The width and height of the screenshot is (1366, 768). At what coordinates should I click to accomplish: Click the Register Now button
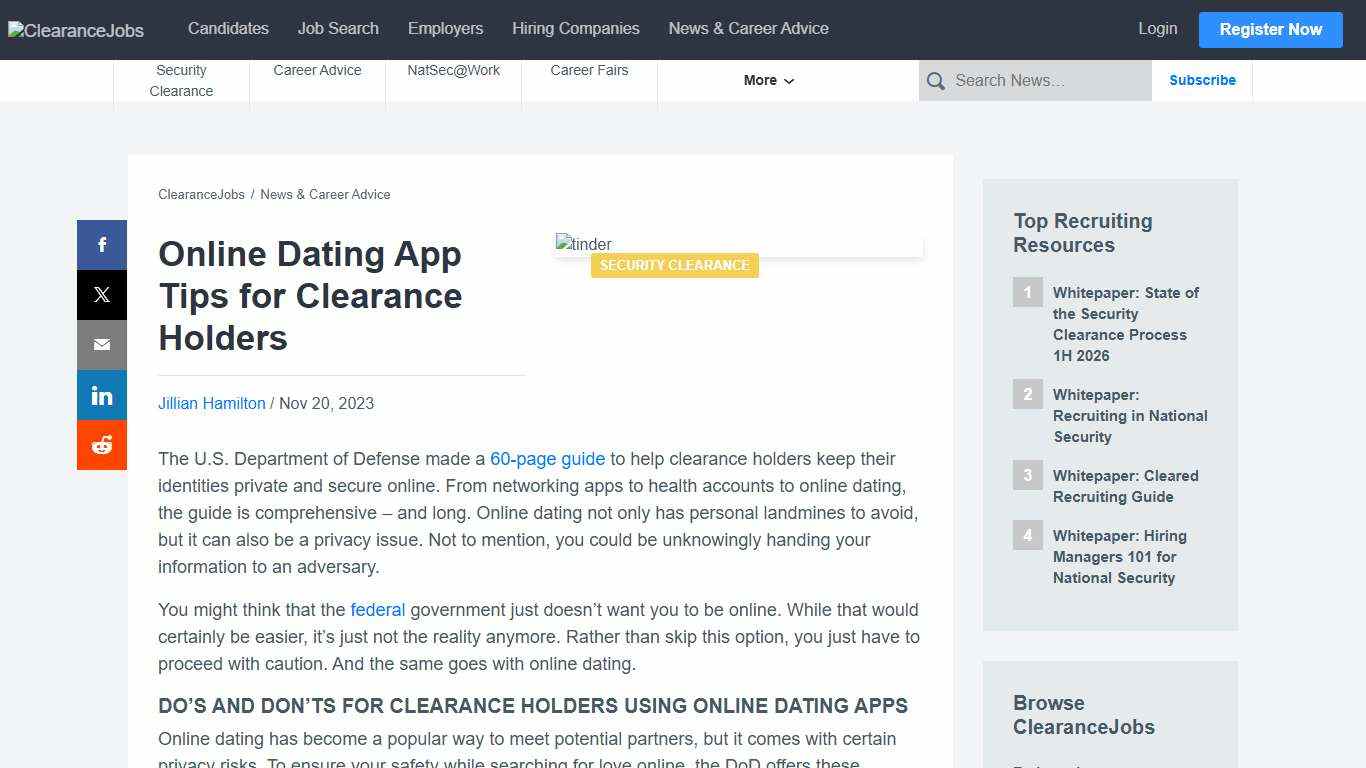pyautogui.click(x=1270, y=29)
